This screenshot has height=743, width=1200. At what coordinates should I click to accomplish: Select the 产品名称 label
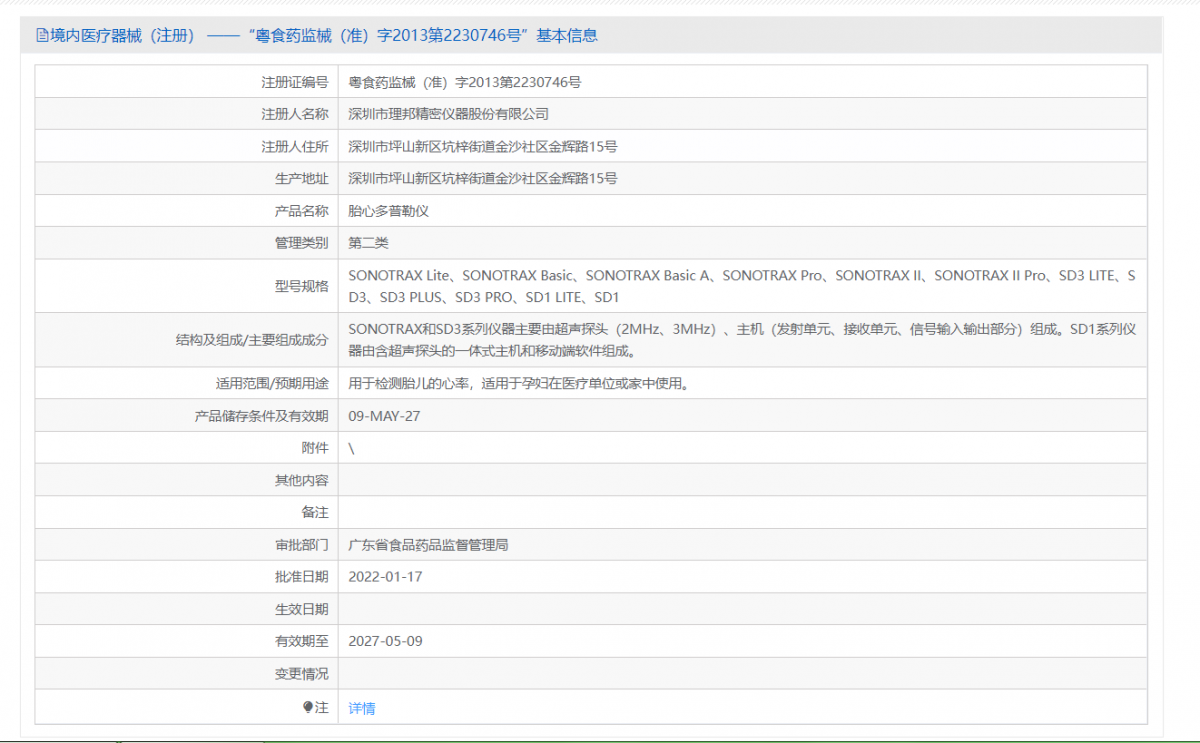coord(302,211)
